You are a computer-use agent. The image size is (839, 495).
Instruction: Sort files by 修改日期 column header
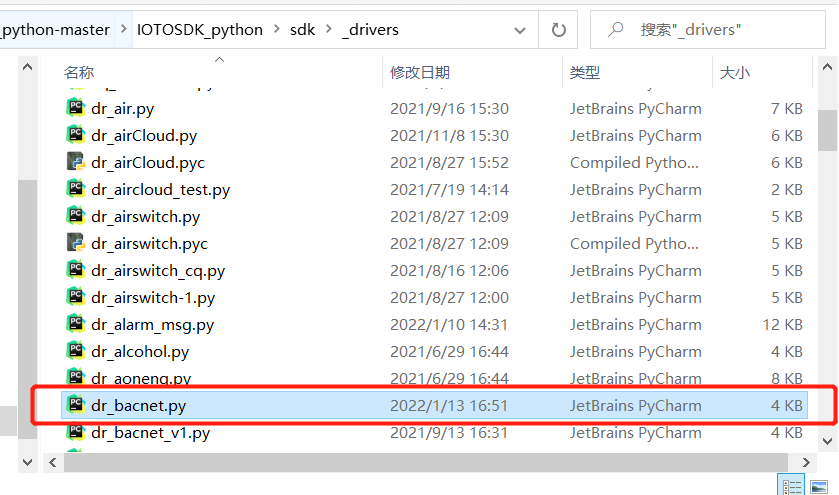point(419,72)
